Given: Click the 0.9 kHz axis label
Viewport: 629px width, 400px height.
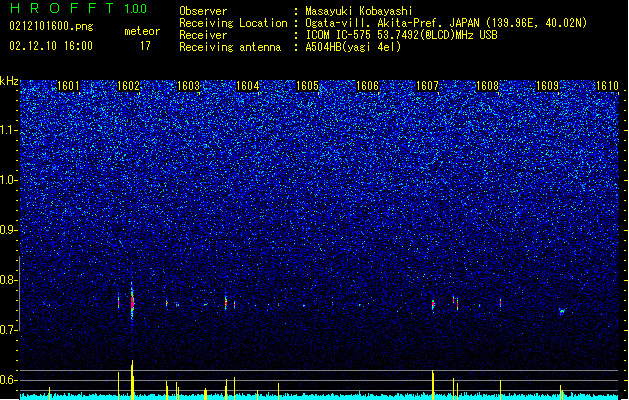Looking at the screenshot, I should 9,230.
